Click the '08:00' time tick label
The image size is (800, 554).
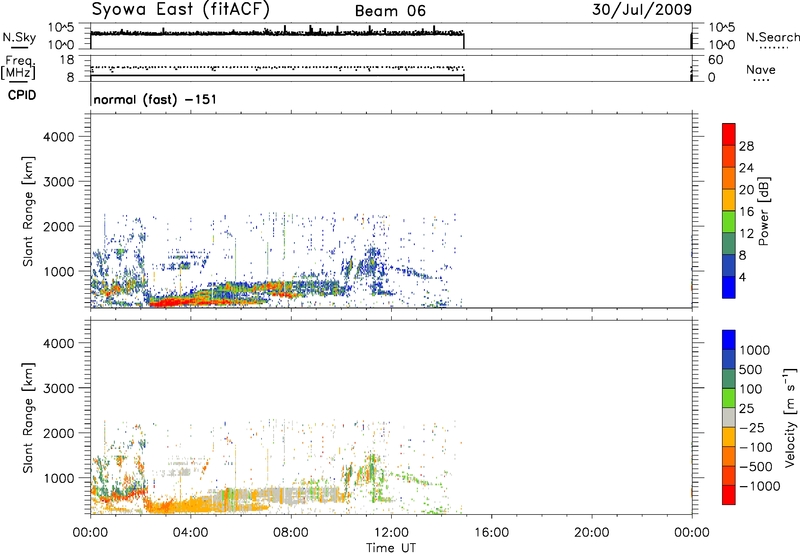[x=291, y=533]
